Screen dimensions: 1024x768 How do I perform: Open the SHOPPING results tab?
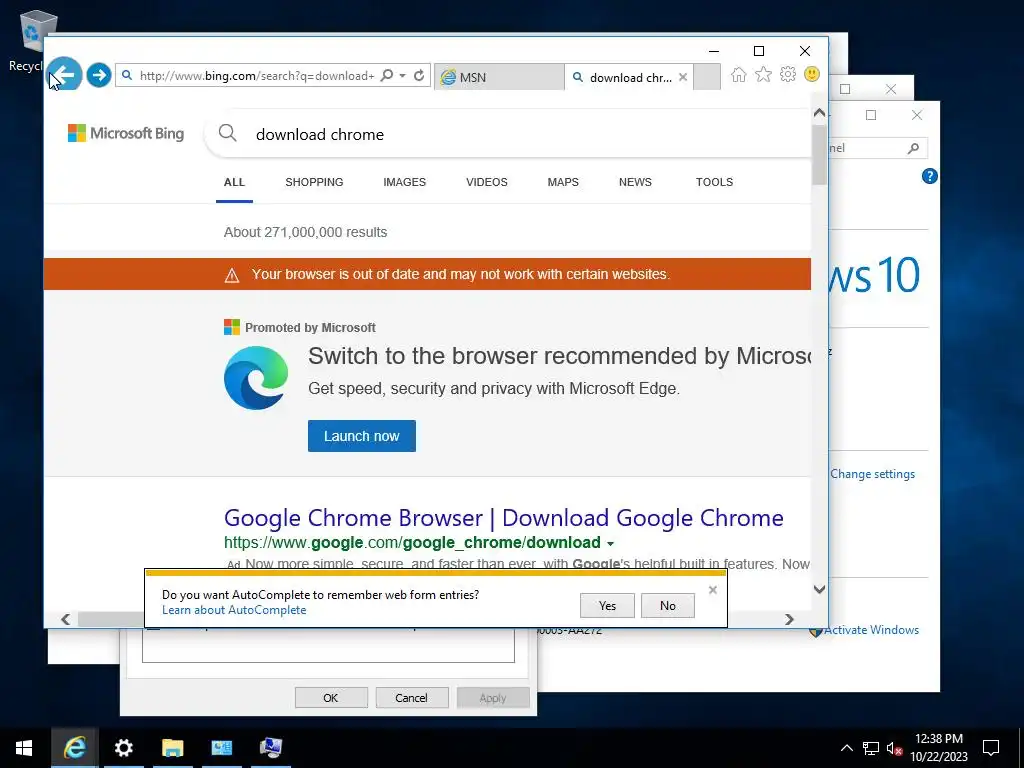(x=314, y=182)
